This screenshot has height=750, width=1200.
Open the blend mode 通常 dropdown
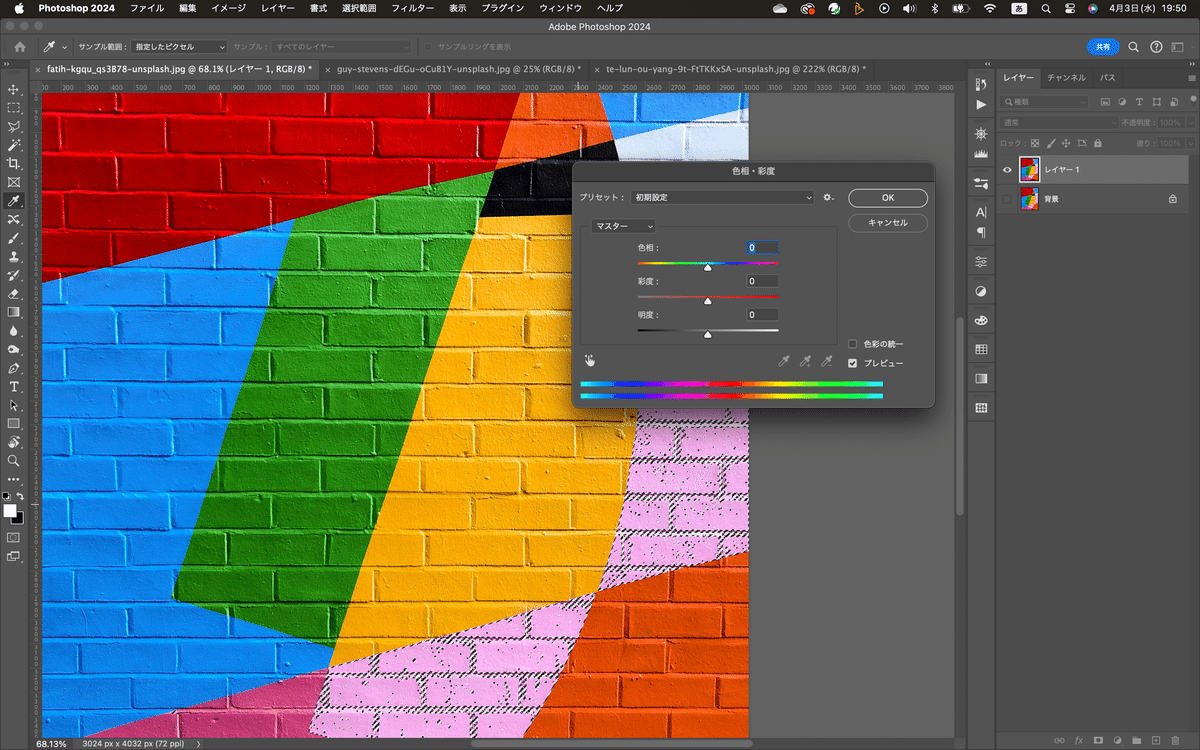1060,122
